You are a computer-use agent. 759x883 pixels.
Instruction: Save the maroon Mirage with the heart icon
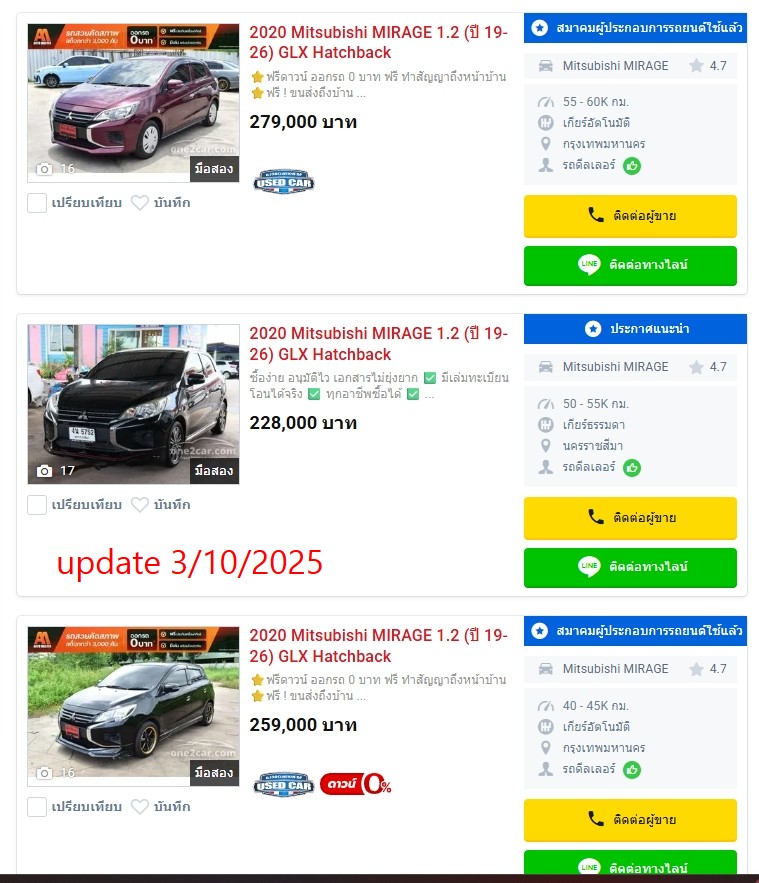point(140,203)
